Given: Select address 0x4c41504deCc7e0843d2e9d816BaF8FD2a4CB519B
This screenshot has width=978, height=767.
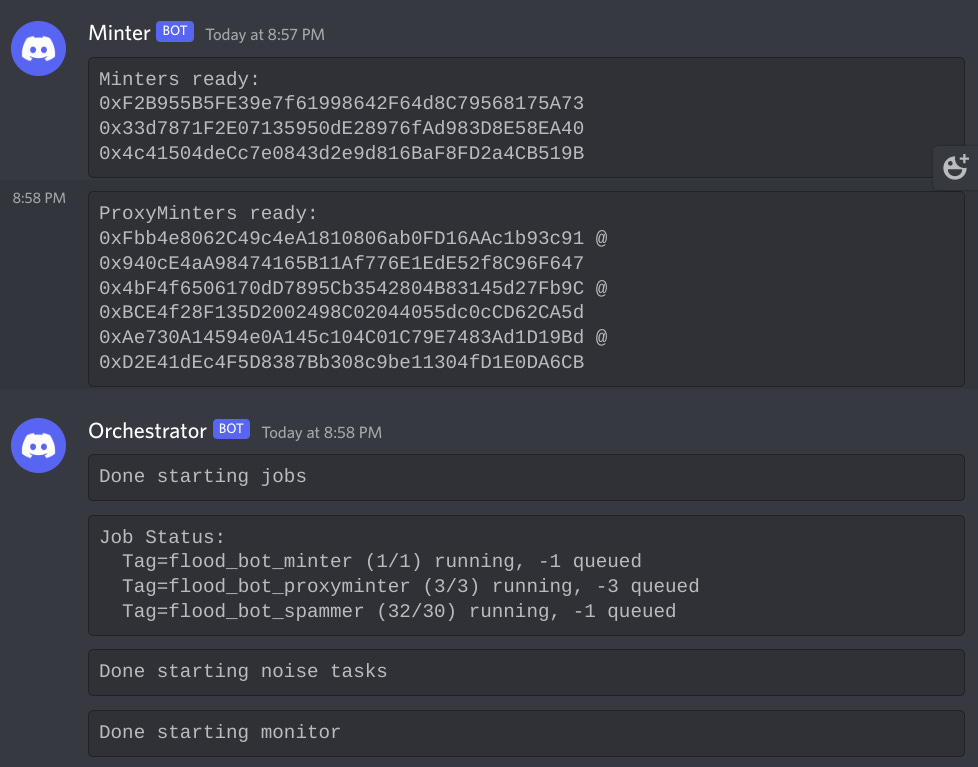Looking at the screenshot, I should pos(341,153).
